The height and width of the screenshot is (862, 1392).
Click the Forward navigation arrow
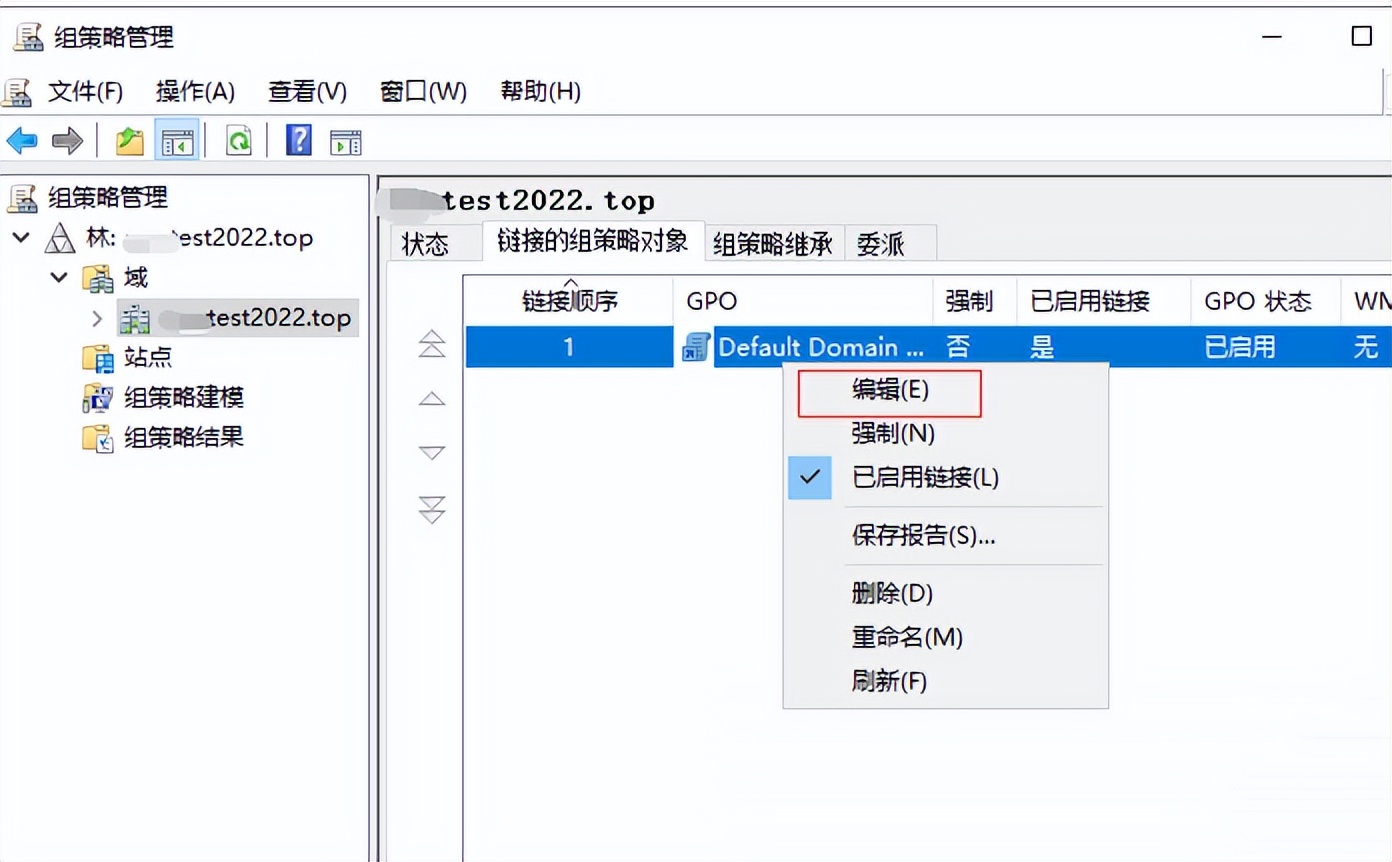[67, 140]
